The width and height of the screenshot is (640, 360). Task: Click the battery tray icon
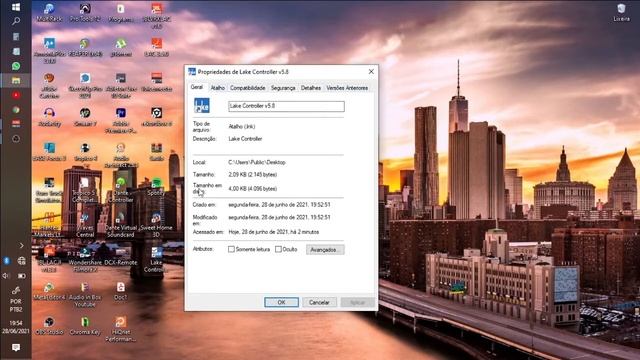[x=22, y=276]
